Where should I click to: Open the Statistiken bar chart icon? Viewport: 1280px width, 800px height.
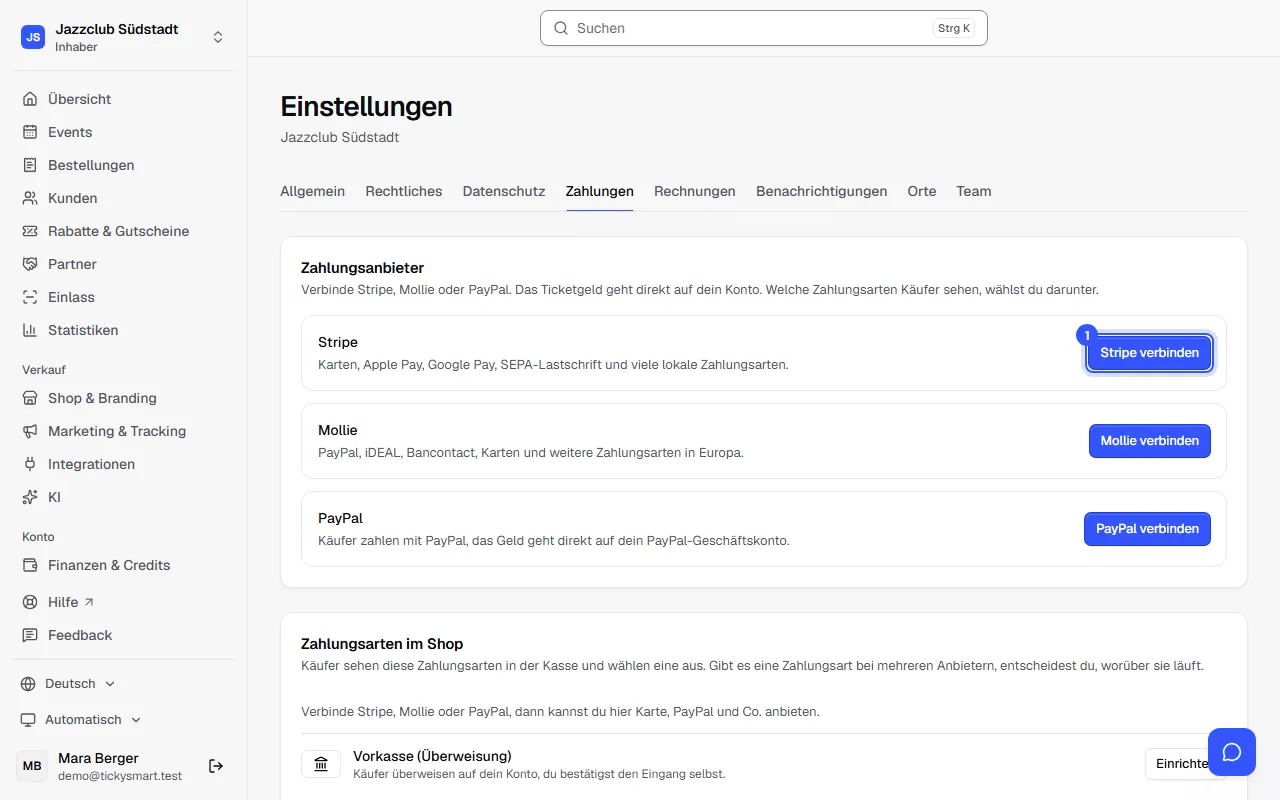[30, 330]
